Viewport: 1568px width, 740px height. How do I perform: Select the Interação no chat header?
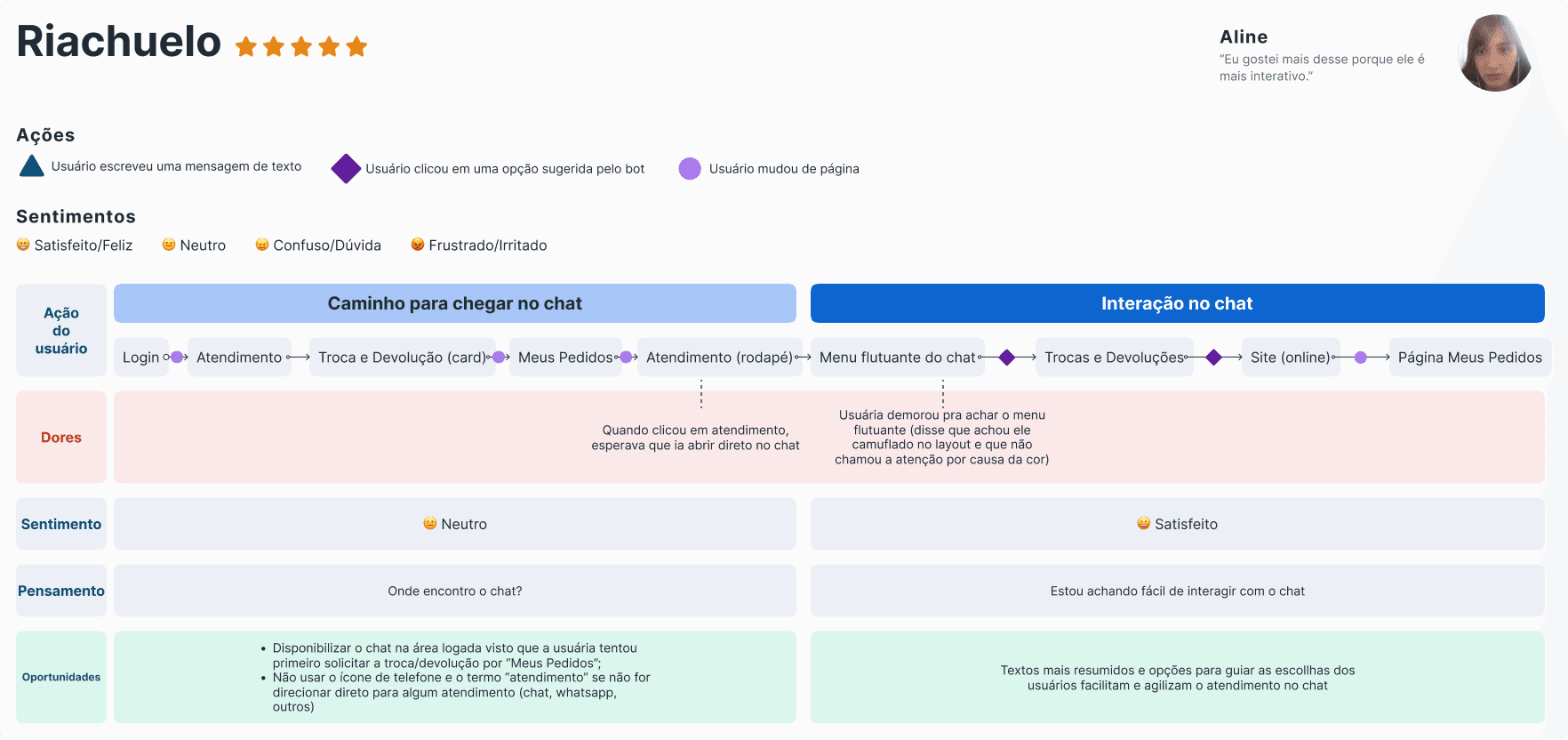tap(1178, 303)
